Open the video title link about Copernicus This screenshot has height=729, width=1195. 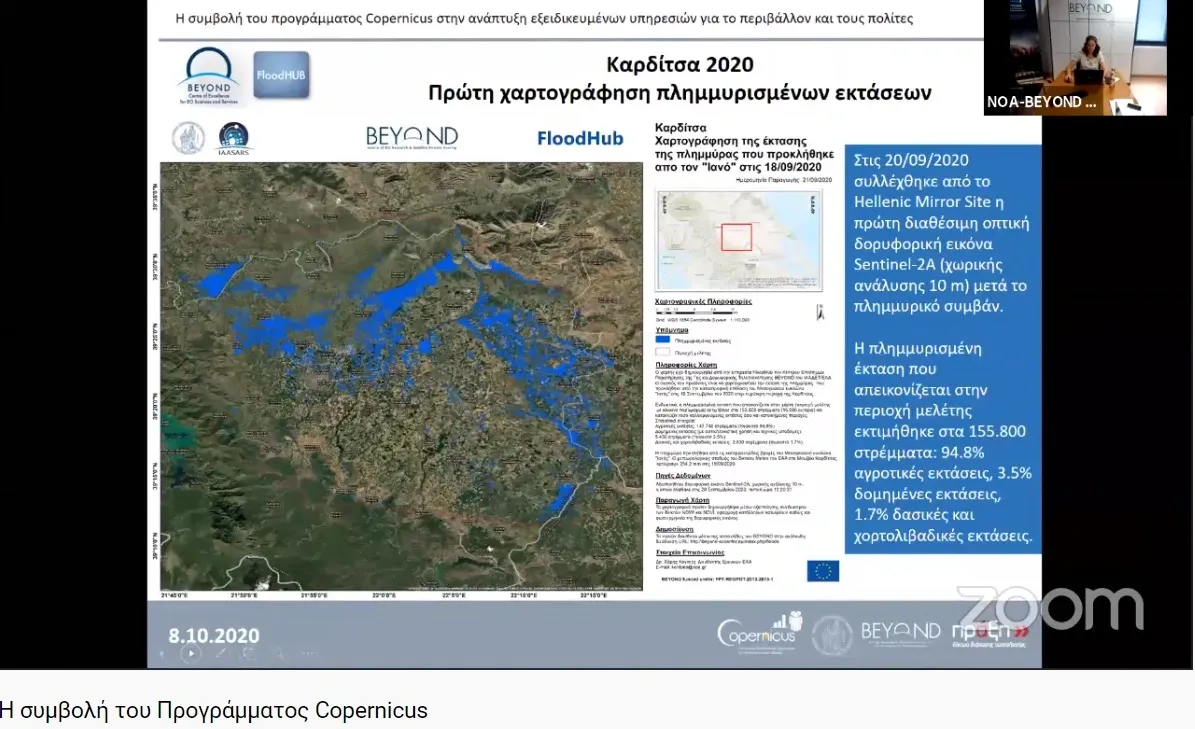[x=214, y=710]
